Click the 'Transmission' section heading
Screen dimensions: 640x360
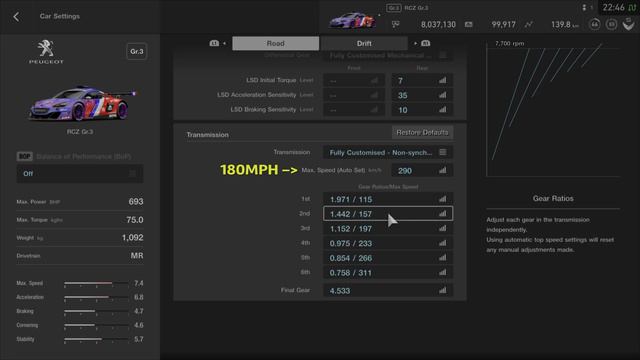pos(207,135)
